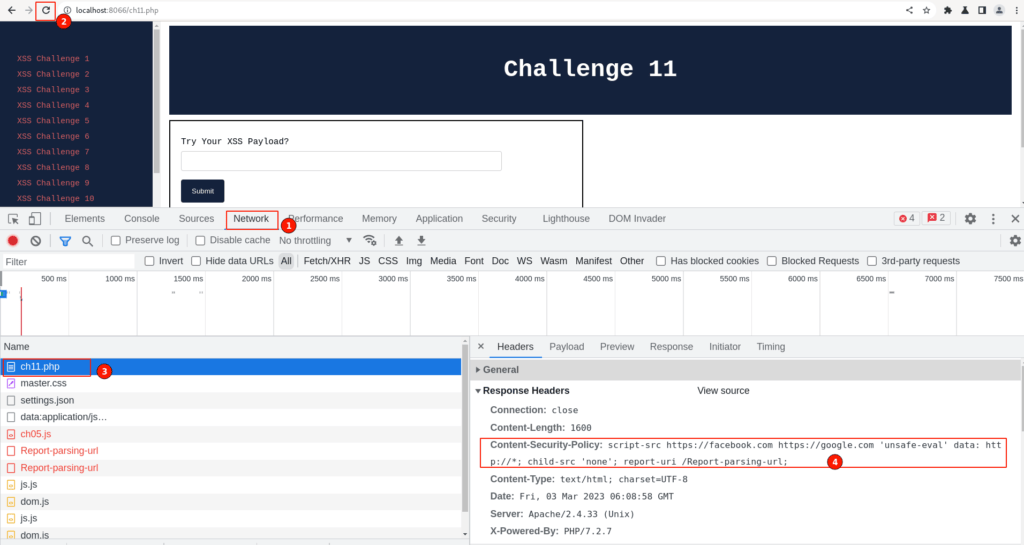
Task: Click the network filter funnel icon
Action: [65, 241]
